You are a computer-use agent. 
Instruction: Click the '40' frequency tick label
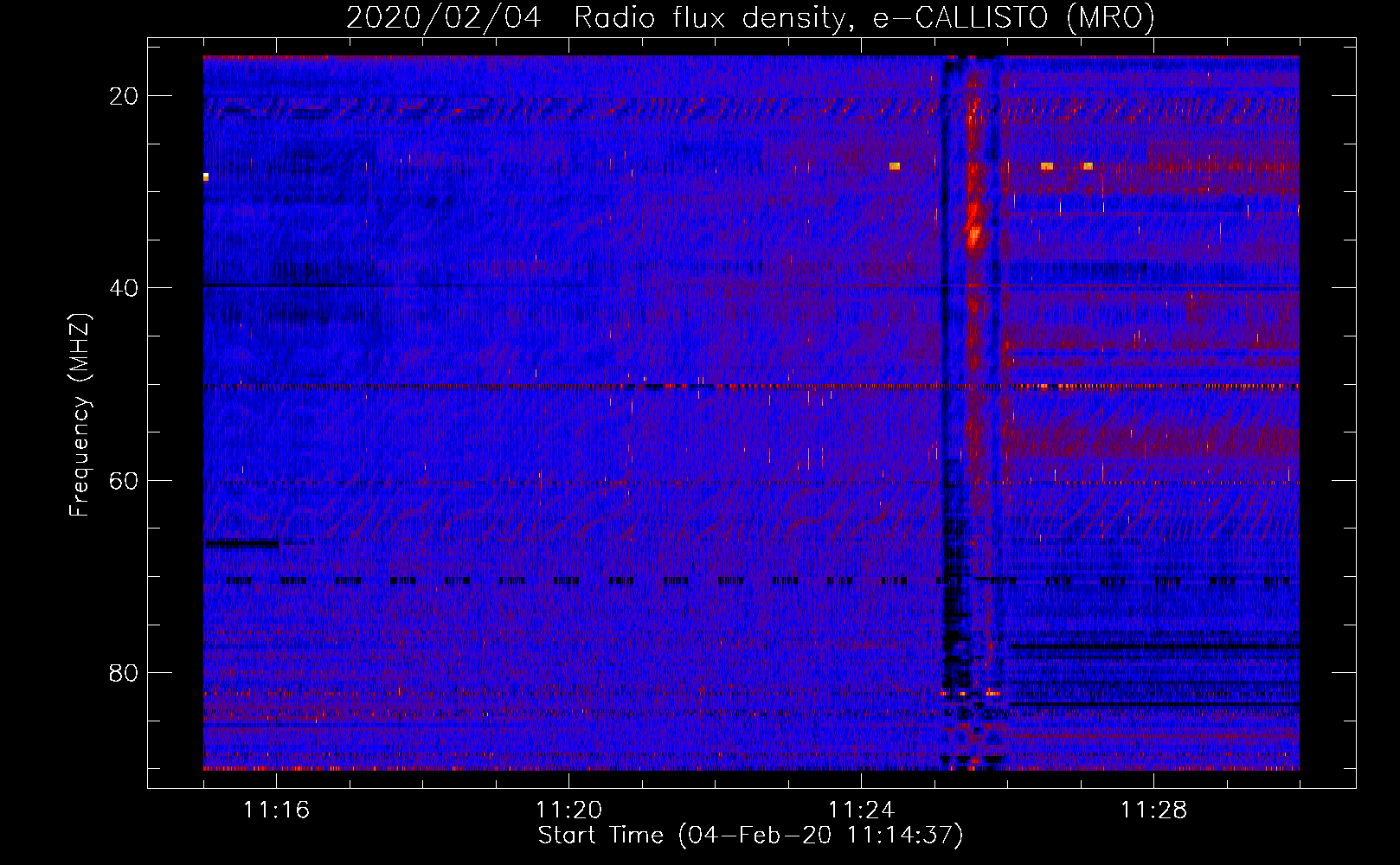pos(124,288)
